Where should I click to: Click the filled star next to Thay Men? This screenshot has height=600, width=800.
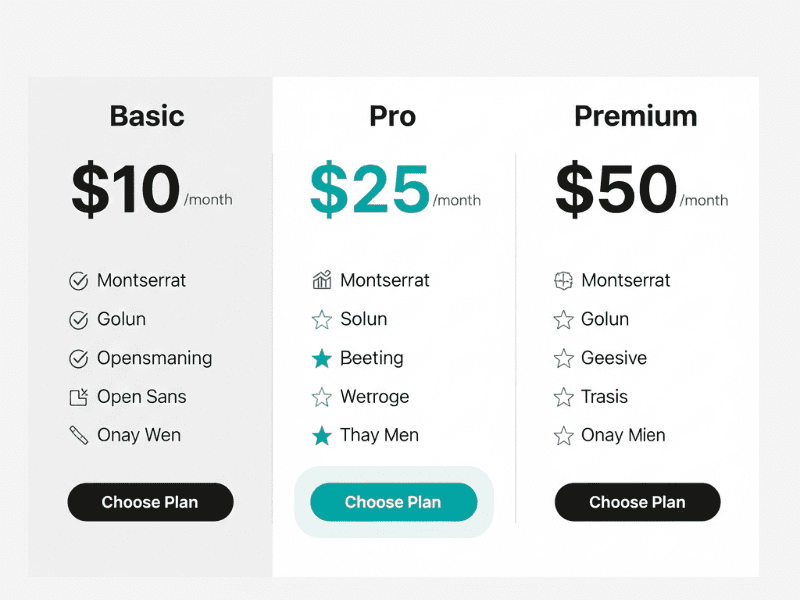click(x=322, y=436)
